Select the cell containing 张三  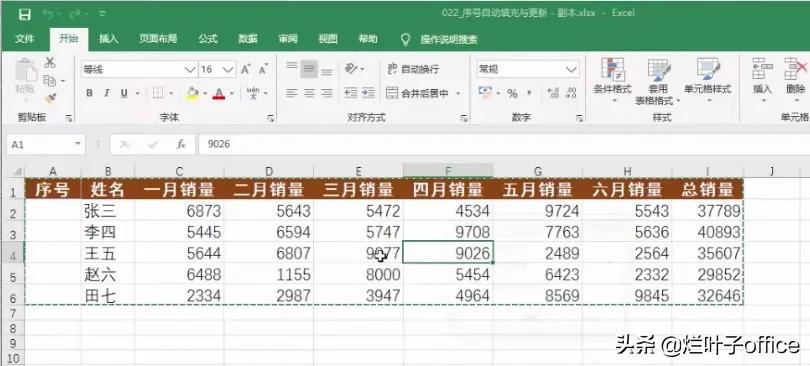[107, 211]
